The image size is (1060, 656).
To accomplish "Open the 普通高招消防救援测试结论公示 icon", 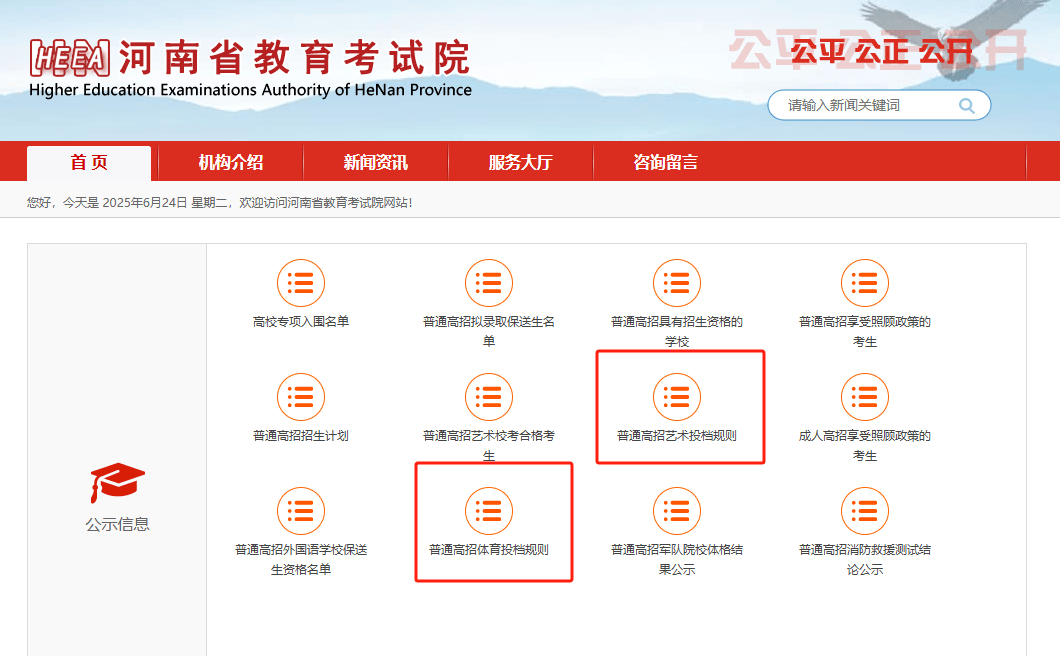I will (x=864, y=511).
